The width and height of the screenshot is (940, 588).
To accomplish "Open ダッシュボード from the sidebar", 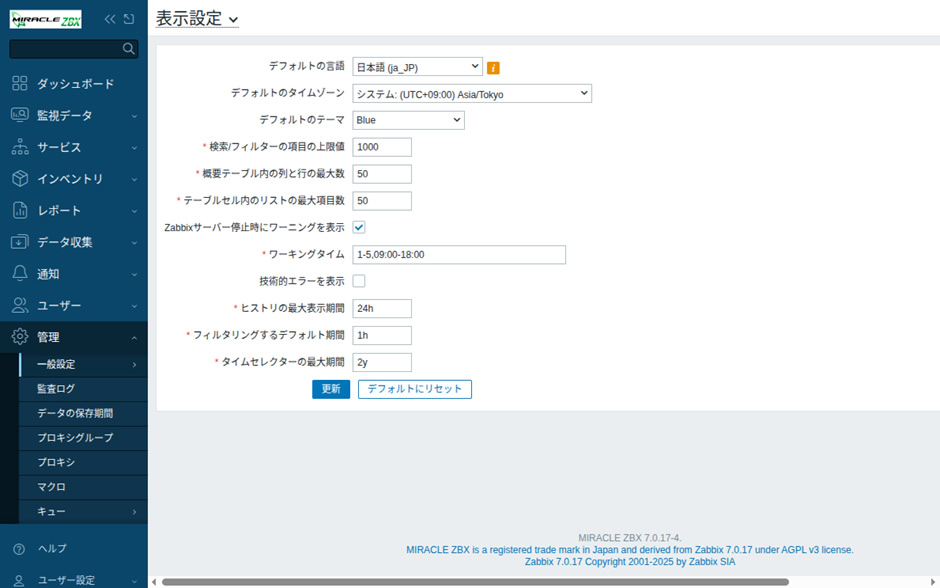I will pyautogui.click(x=75, y=84).
